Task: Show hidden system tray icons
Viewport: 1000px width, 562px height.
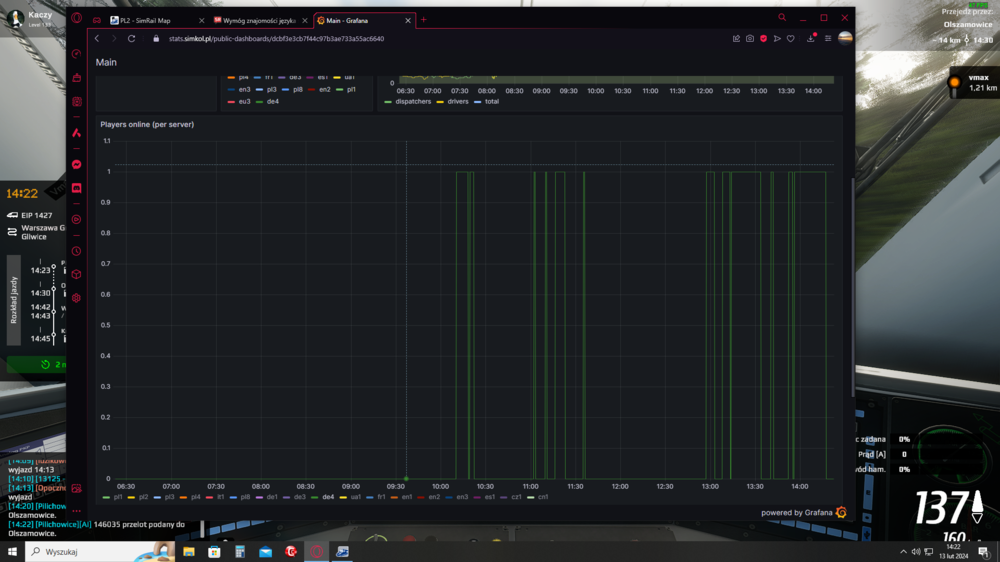Action: pos(903,552)
